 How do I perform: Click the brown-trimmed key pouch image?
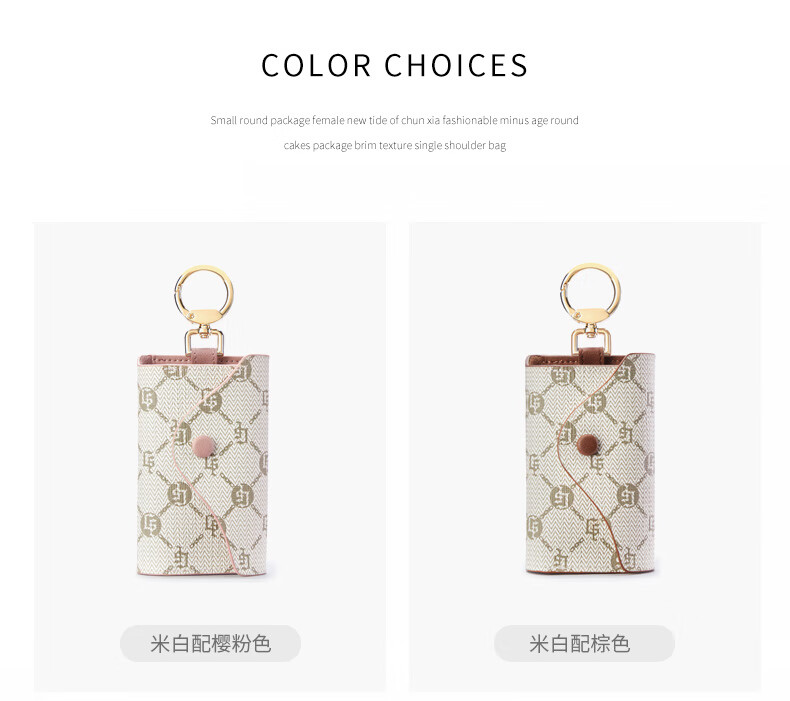589,419
